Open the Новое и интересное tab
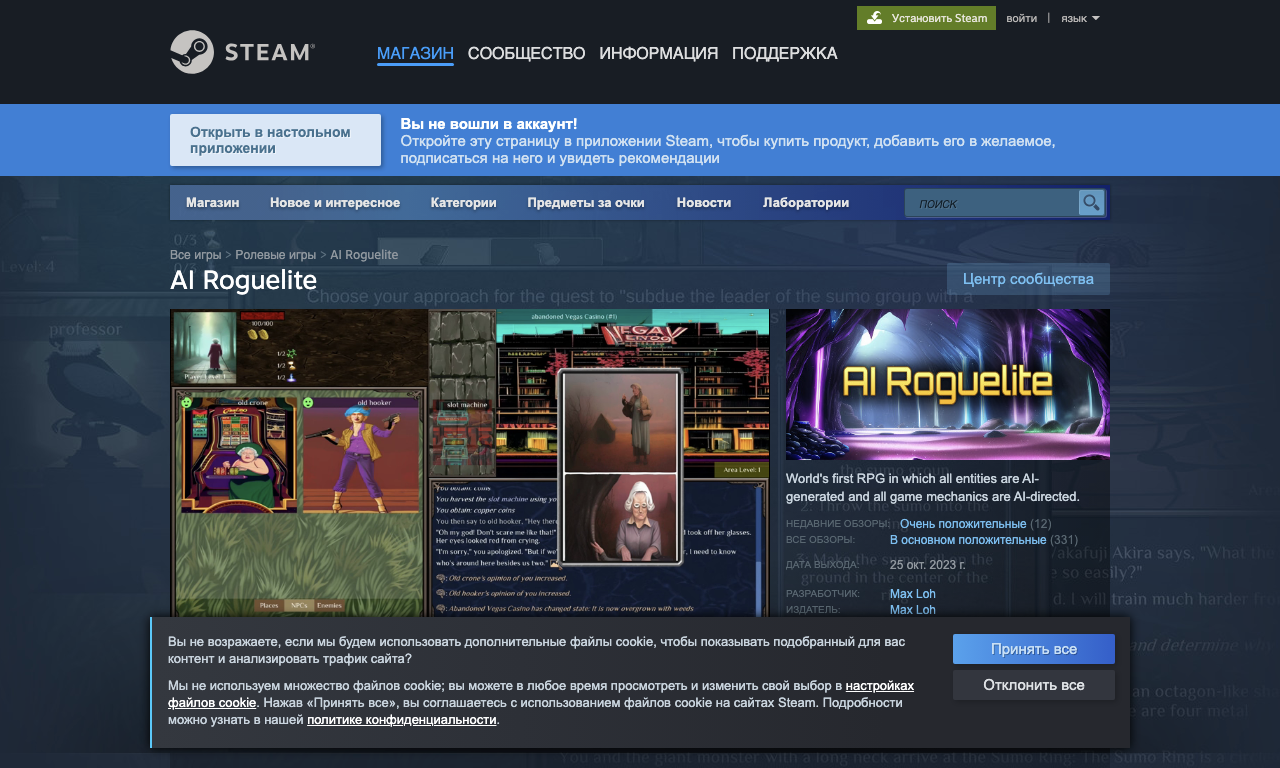 pos(335,202)
